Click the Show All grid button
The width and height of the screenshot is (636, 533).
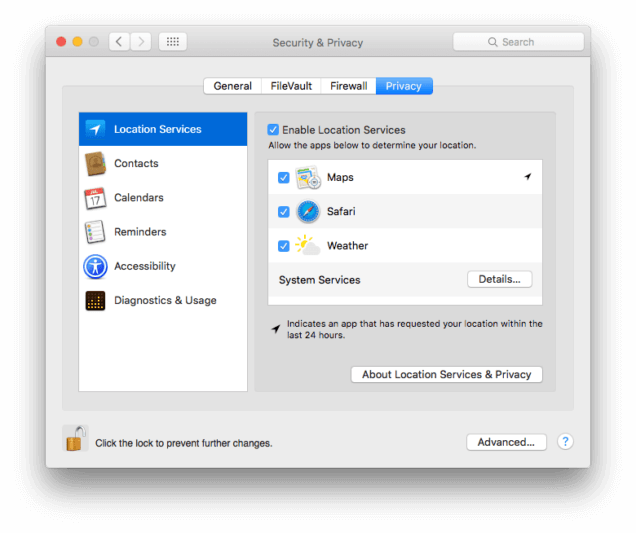click(172, 41)
